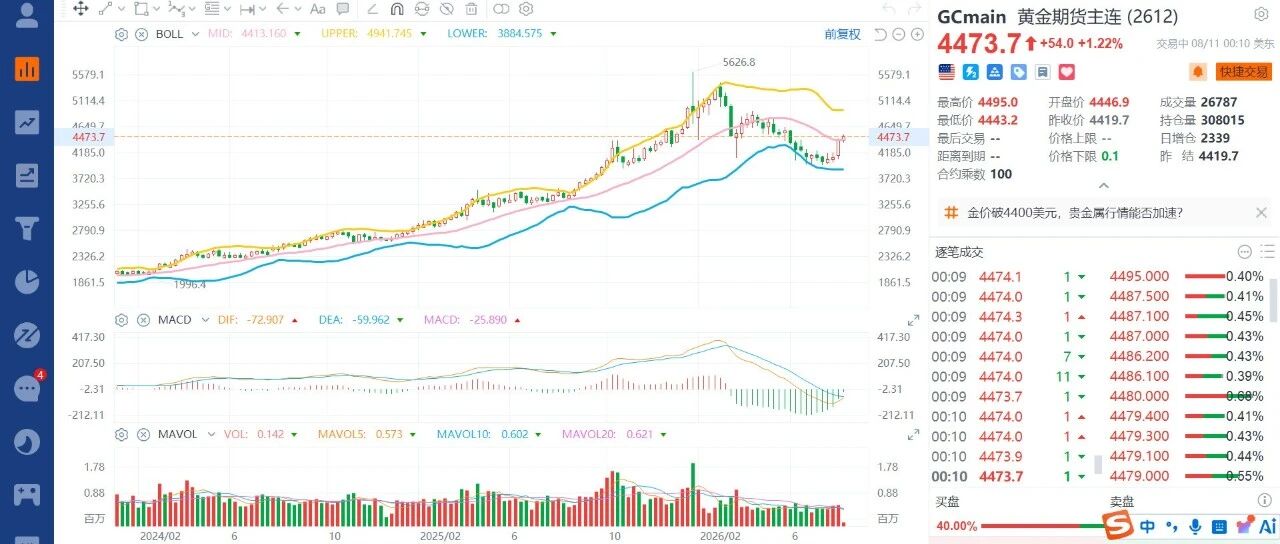1280x544 pixels.
Task: Click the 前复权 adjustment option
Action: tap(842, 34)
